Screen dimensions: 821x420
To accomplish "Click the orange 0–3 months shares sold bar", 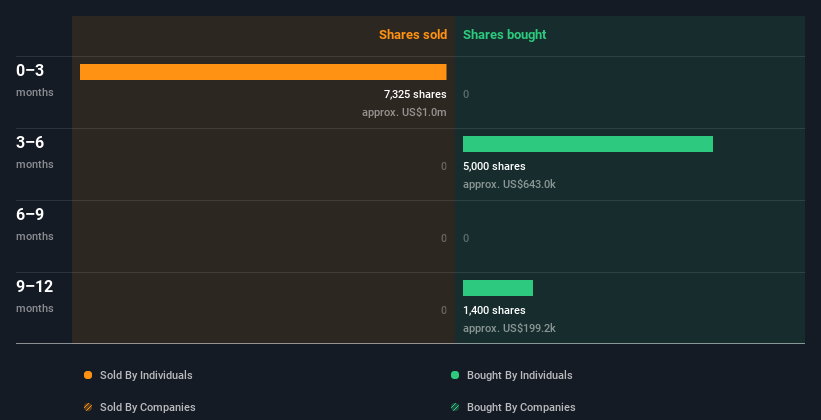I will 263,72.
